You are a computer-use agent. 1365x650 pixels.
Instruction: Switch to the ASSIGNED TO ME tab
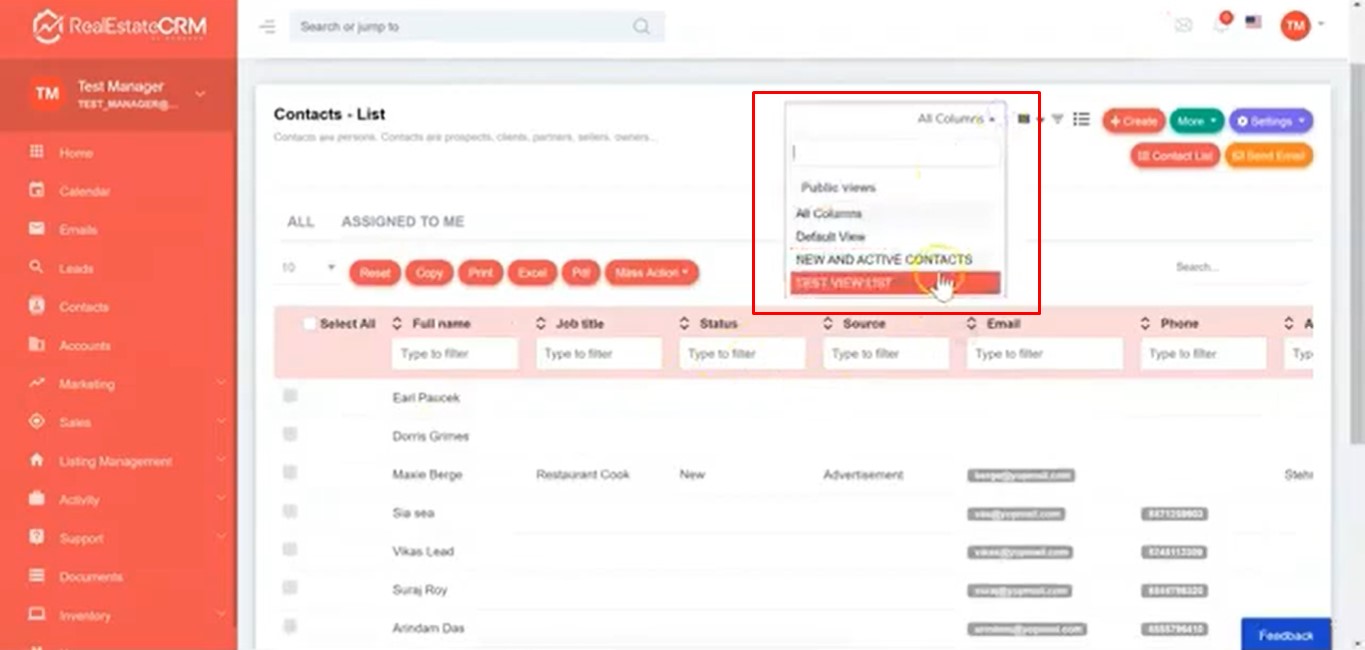(402, 222)
